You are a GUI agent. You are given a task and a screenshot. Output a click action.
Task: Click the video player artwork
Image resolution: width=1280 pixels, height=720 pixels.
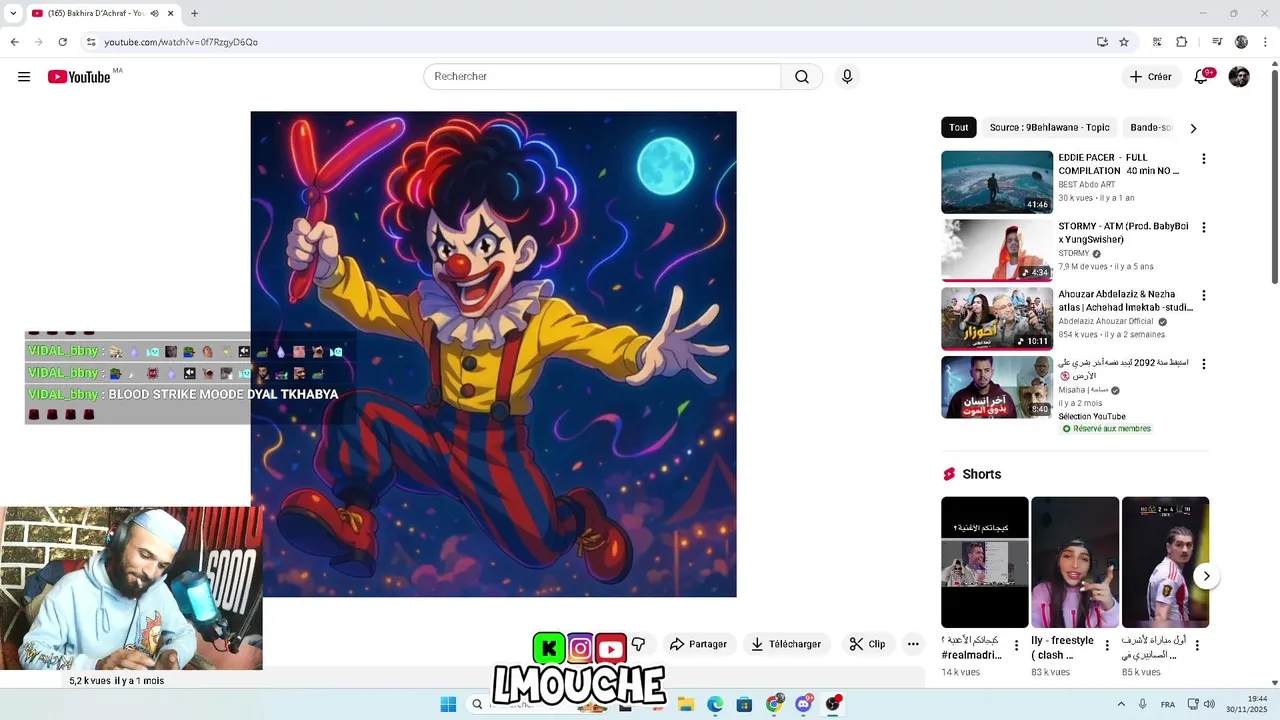493,354
